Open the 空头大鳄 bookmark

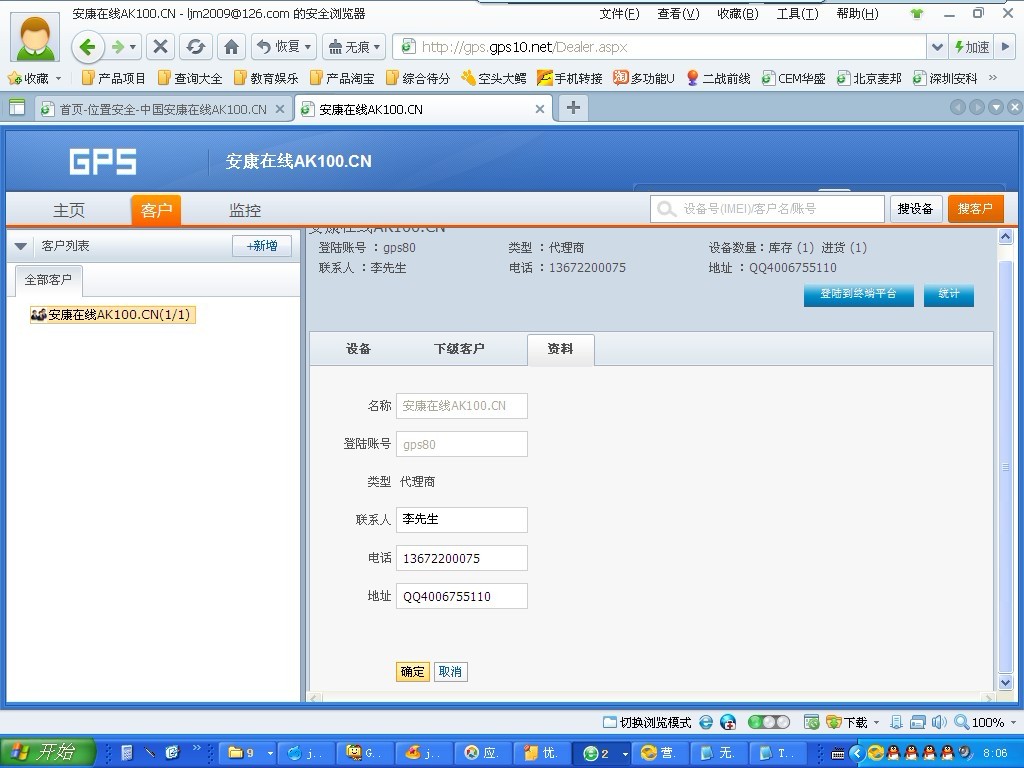[x=494, y=78]
